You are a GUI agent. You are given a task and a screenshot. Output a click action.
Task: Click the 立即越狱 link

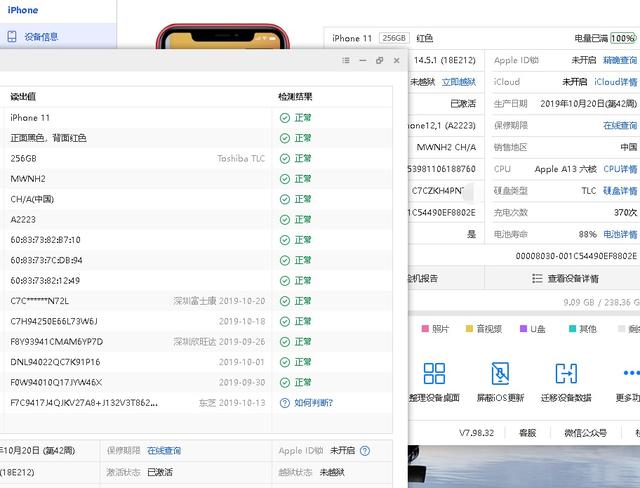(459, 82)
